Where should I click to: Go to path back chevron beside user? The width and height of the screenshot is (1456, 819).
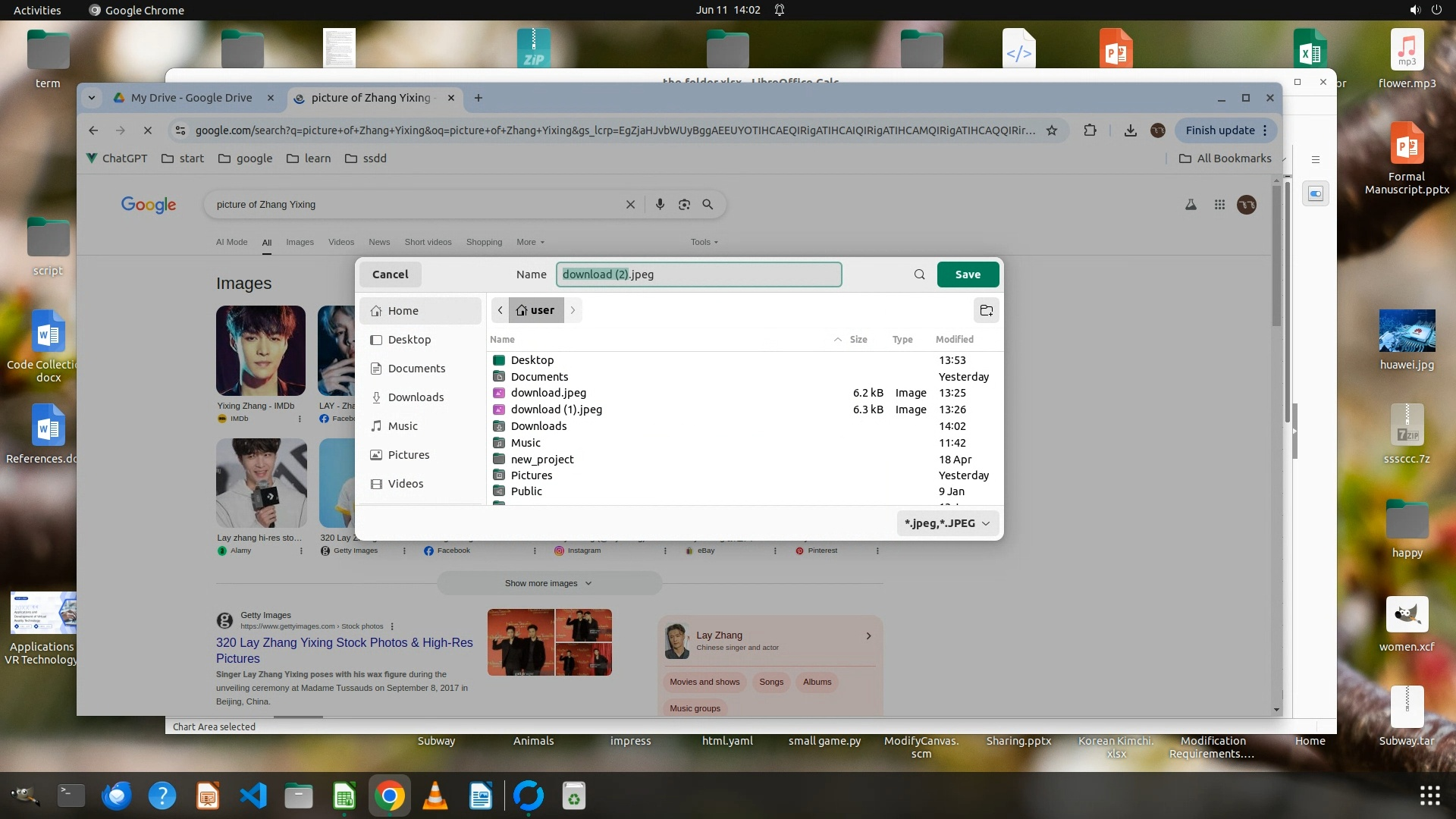point(500,310)
